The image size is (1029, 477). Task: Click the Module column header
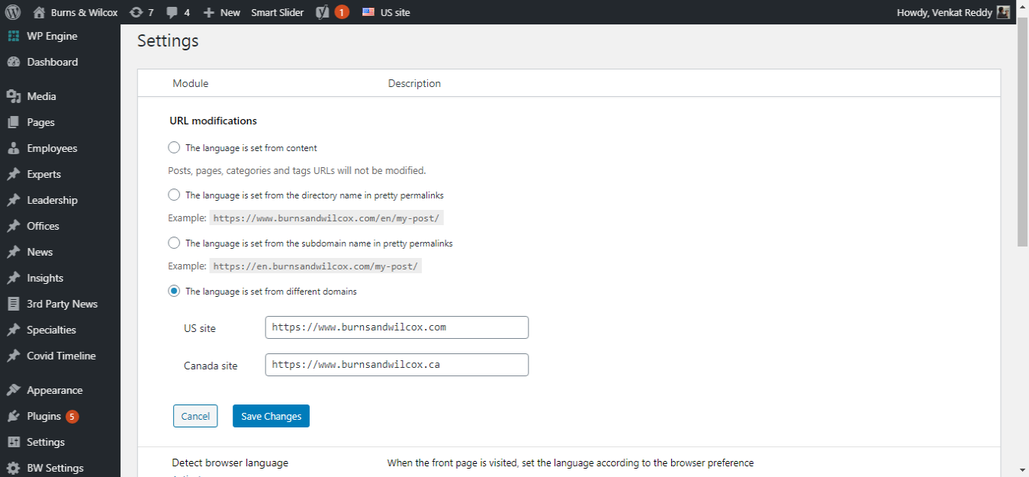[190, 83]
